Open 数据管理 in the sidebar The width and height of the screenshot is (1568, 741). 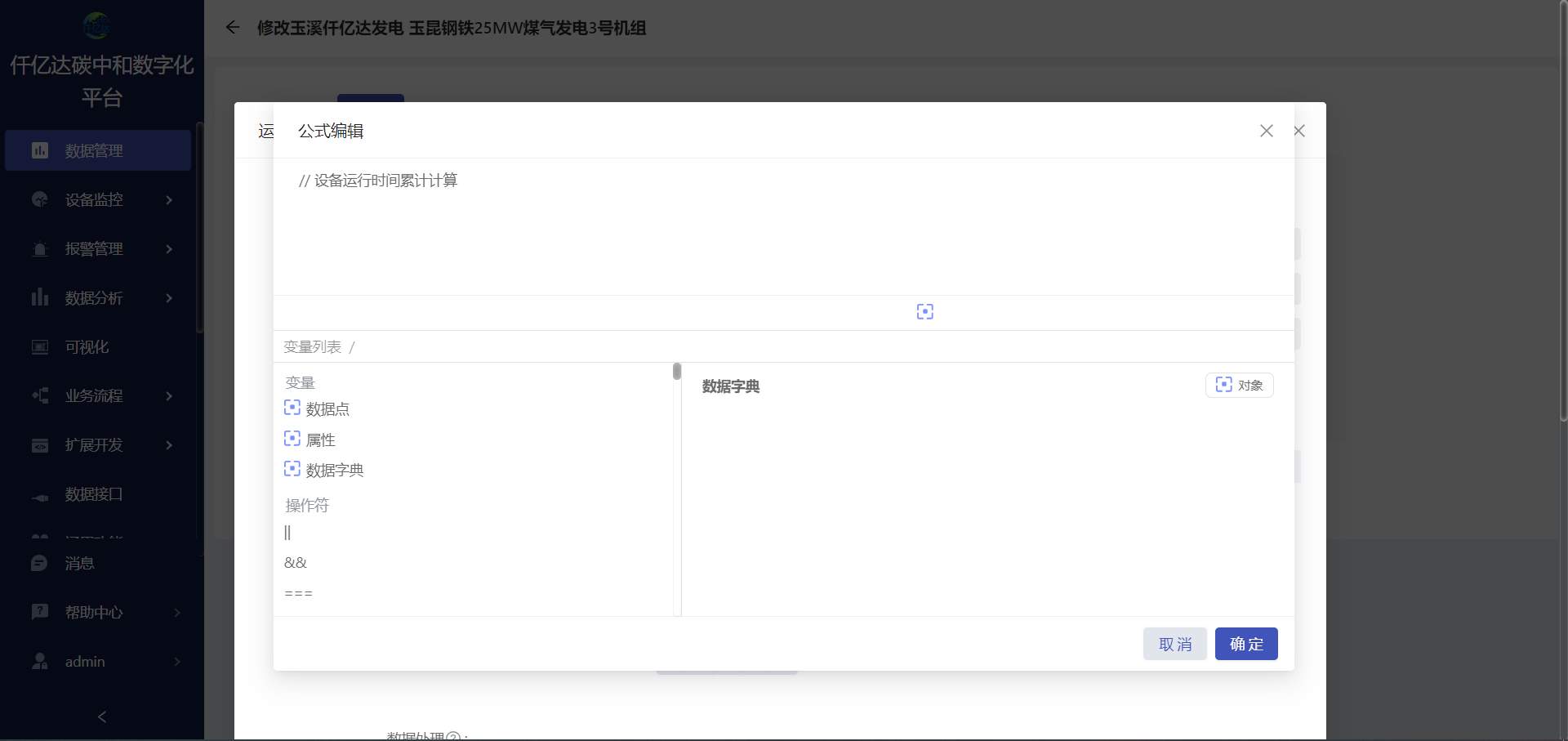pyautogui.click(x=98, y=150)
